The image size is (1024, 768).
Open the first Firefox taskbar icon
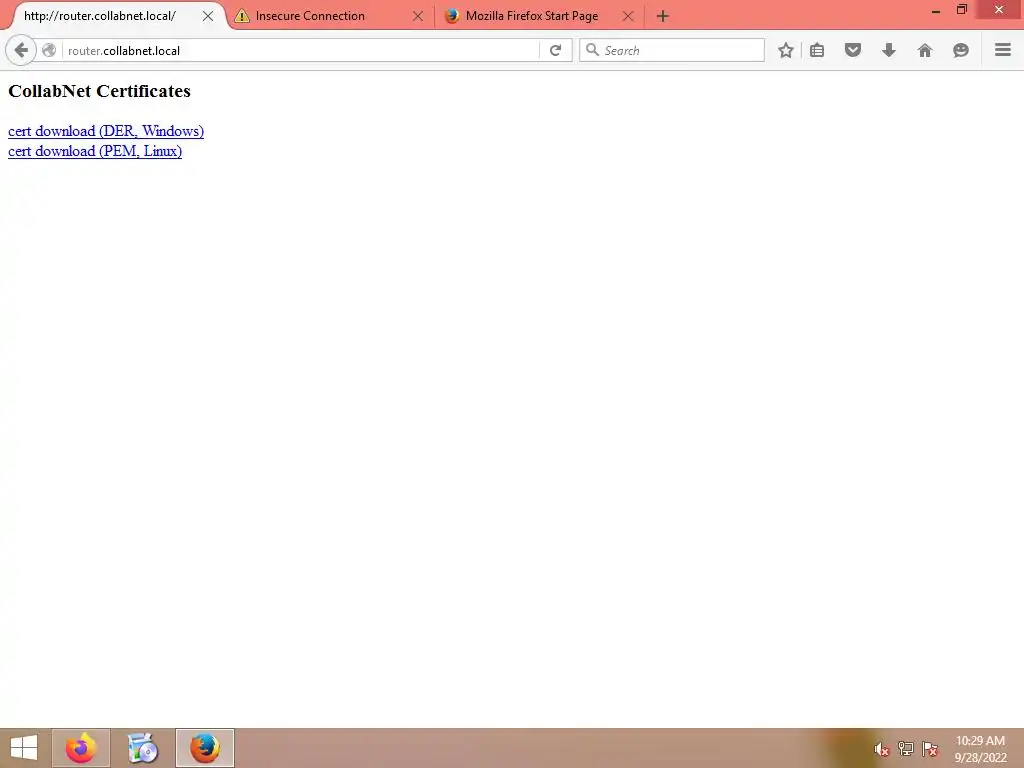pos(81,748)
